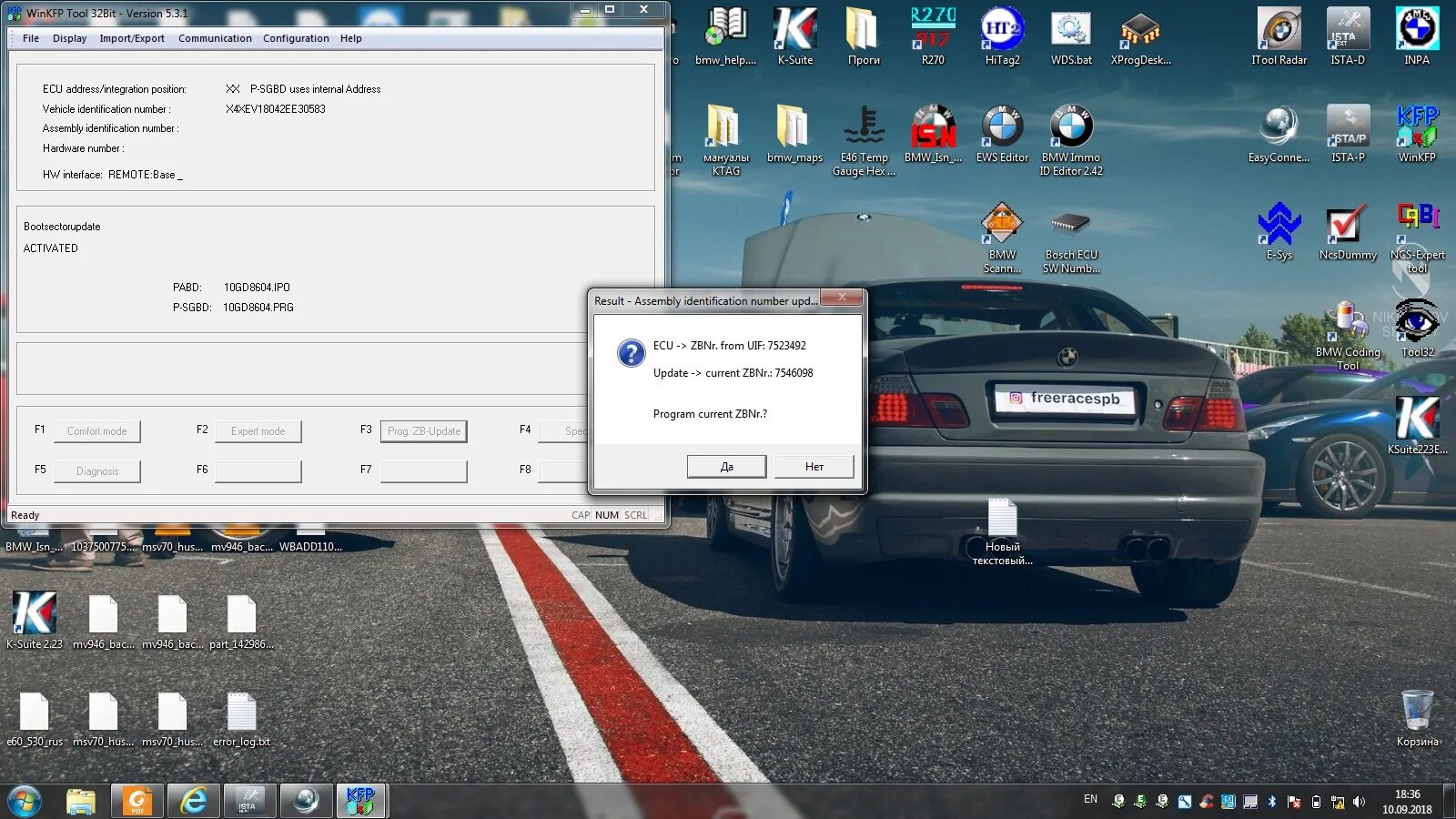Launch the HiTag2 shortcut
This screenshot has width=1456, height=819.
click(x=1002, y=37)
